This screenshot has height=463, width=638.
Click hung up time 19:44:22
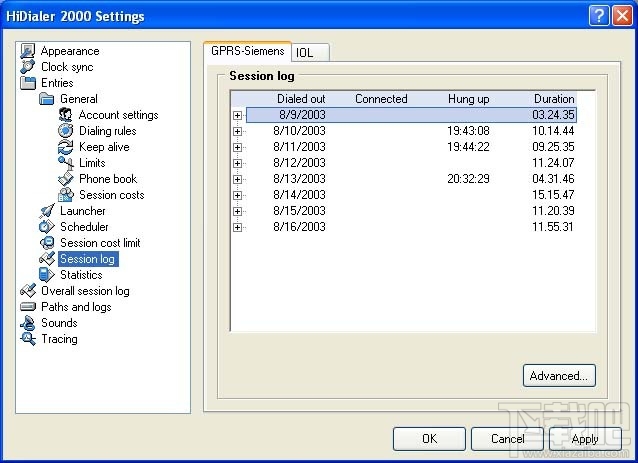click(468, 147)
